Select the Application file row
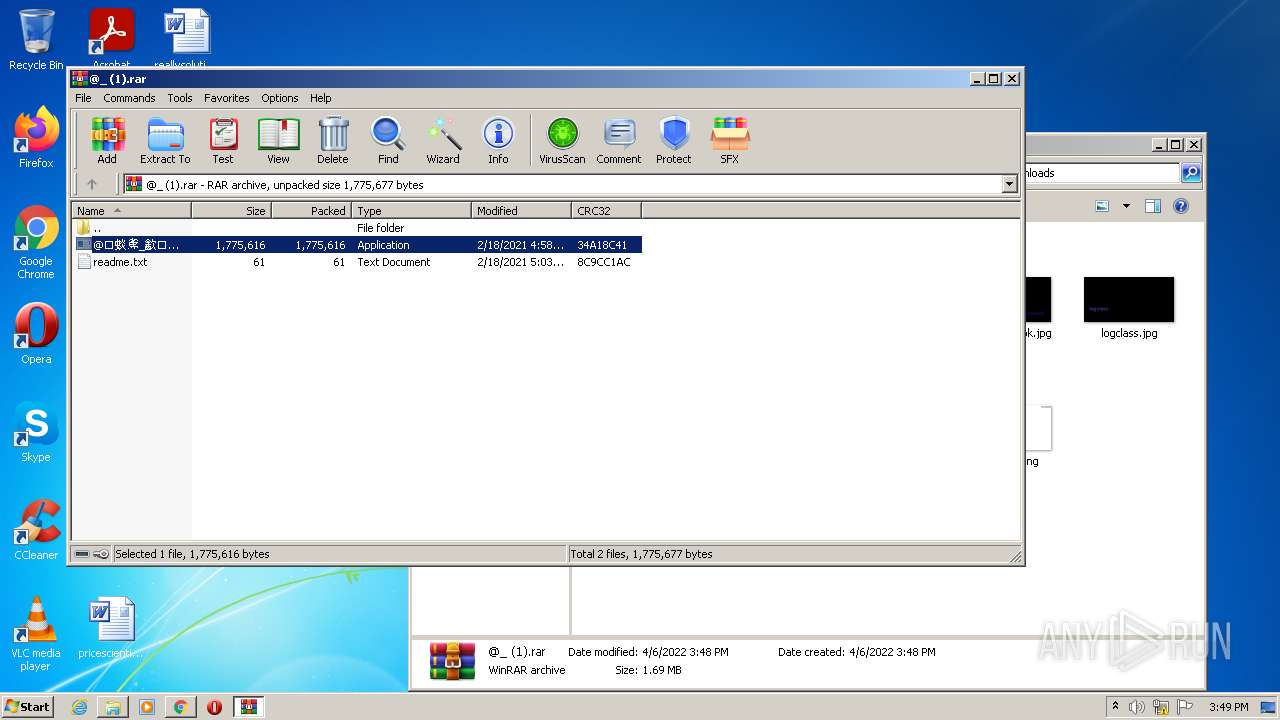The image size is (1280, 720). (x=357, y=245)
